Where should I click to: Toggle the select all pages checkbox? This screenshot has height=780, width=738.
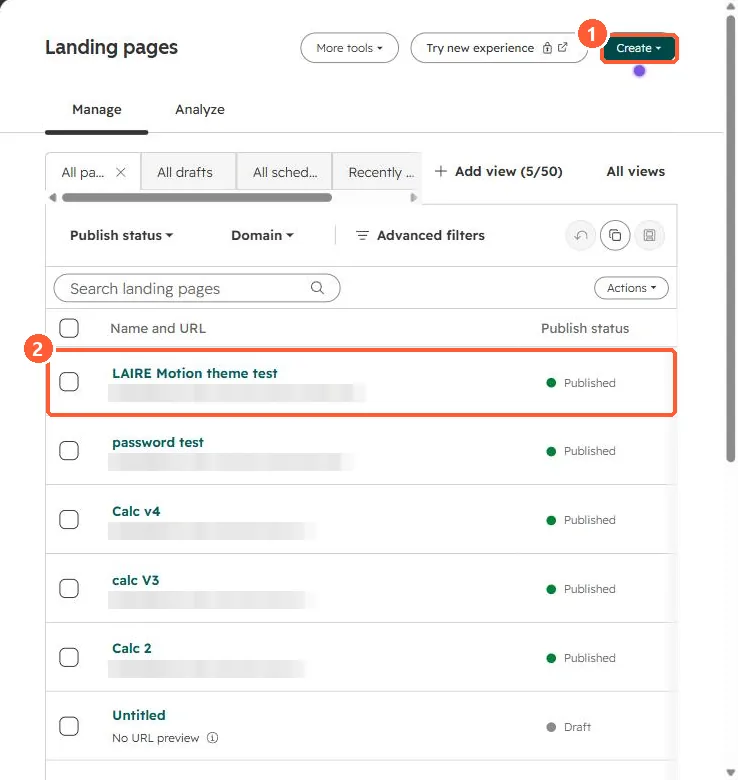point(69,328)
